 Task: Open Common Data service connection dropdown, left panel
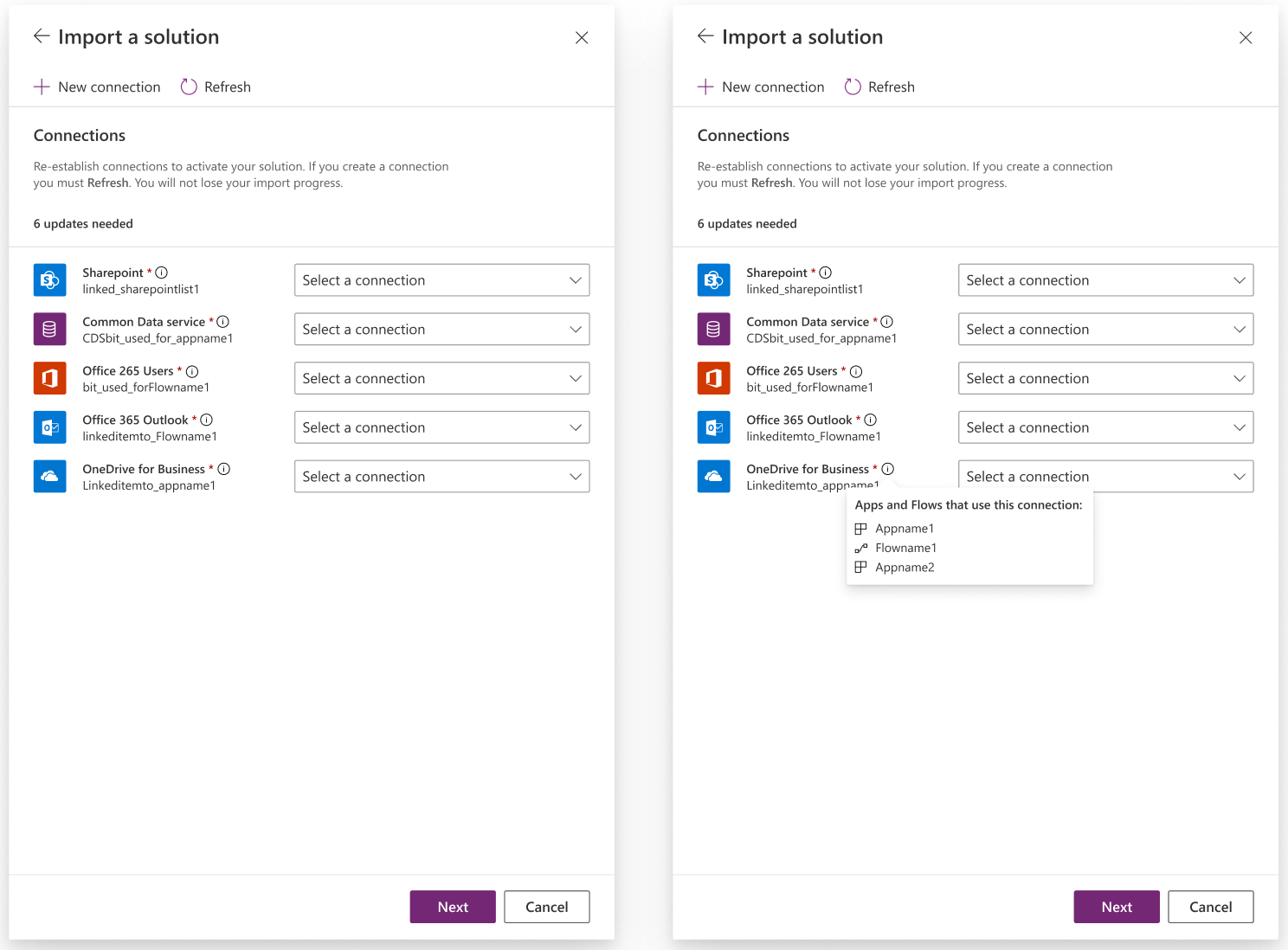coord(442,329)
